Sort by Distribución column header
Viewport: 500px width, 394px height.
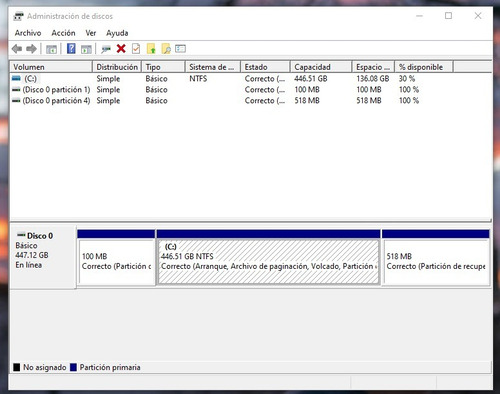[117, 67]
